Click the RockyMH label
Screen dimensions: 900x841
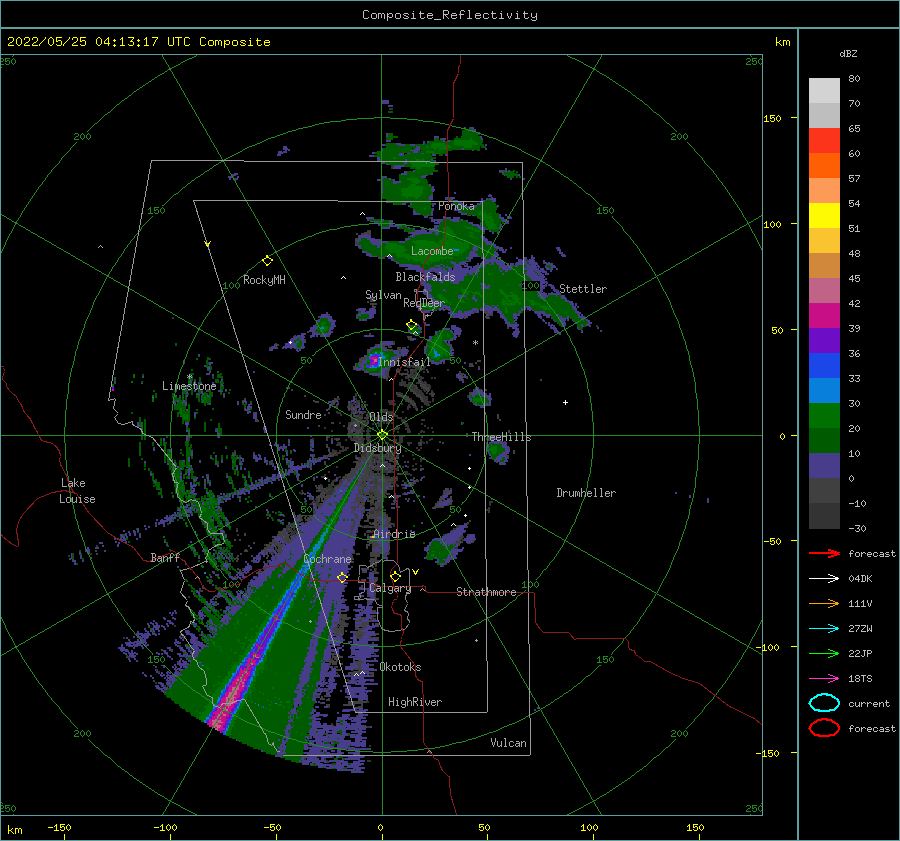pyautogui.click(x=264, y=280)
